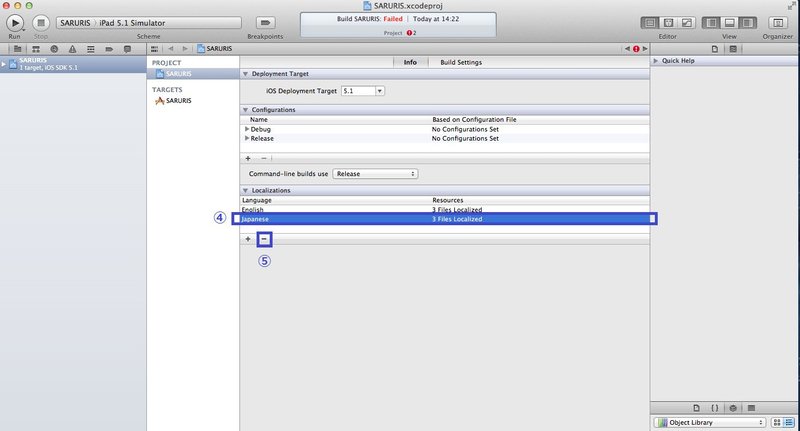Remove selected localization with minus button
Viewport: 800px width, 431px height.
click(264, 239)
